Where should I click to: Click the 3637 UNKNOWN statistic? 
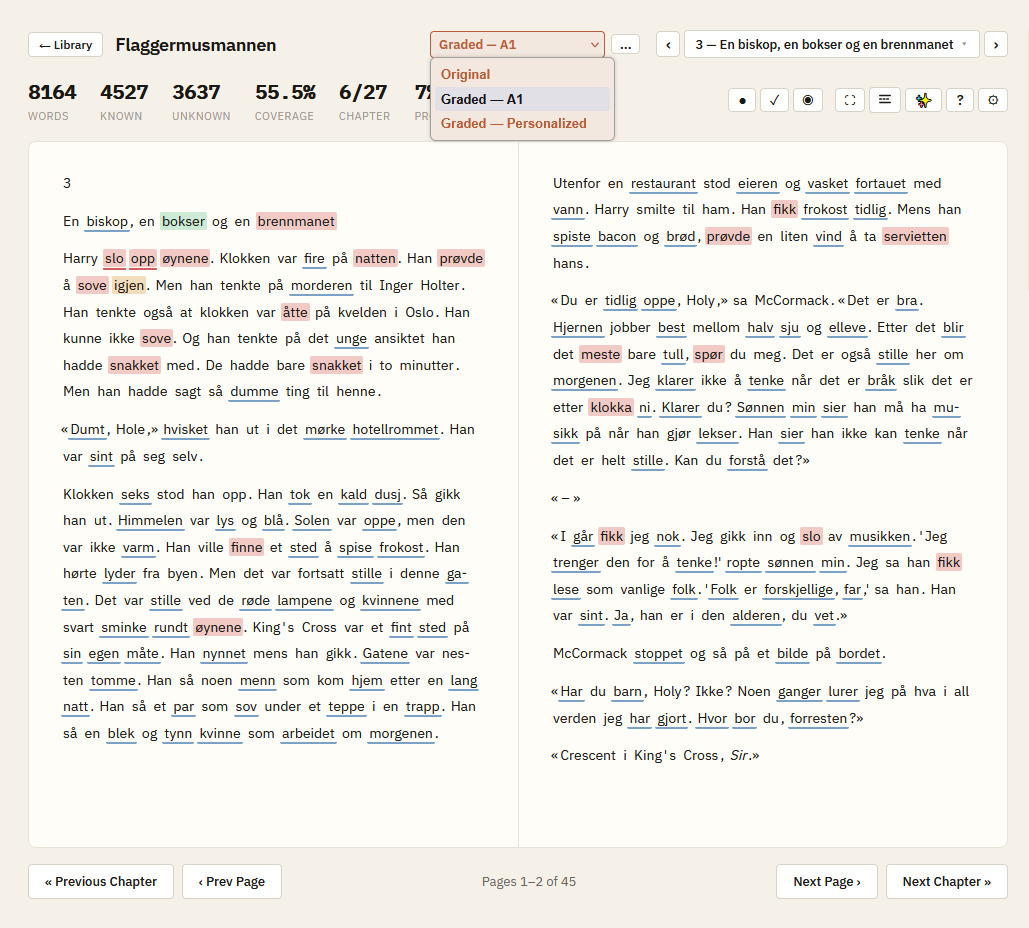pos(201,102)
